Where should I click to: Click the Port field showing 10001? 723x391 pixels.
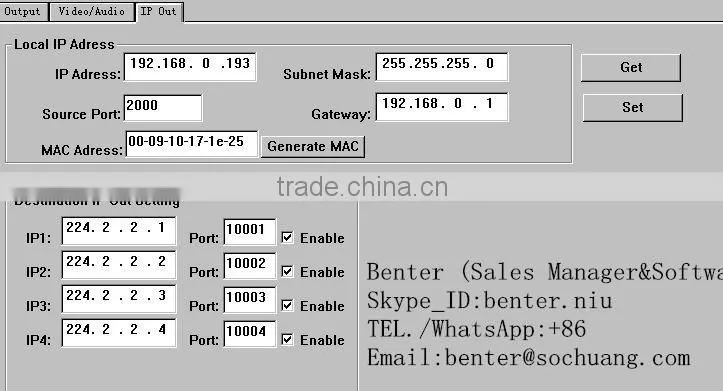[249, 231]
